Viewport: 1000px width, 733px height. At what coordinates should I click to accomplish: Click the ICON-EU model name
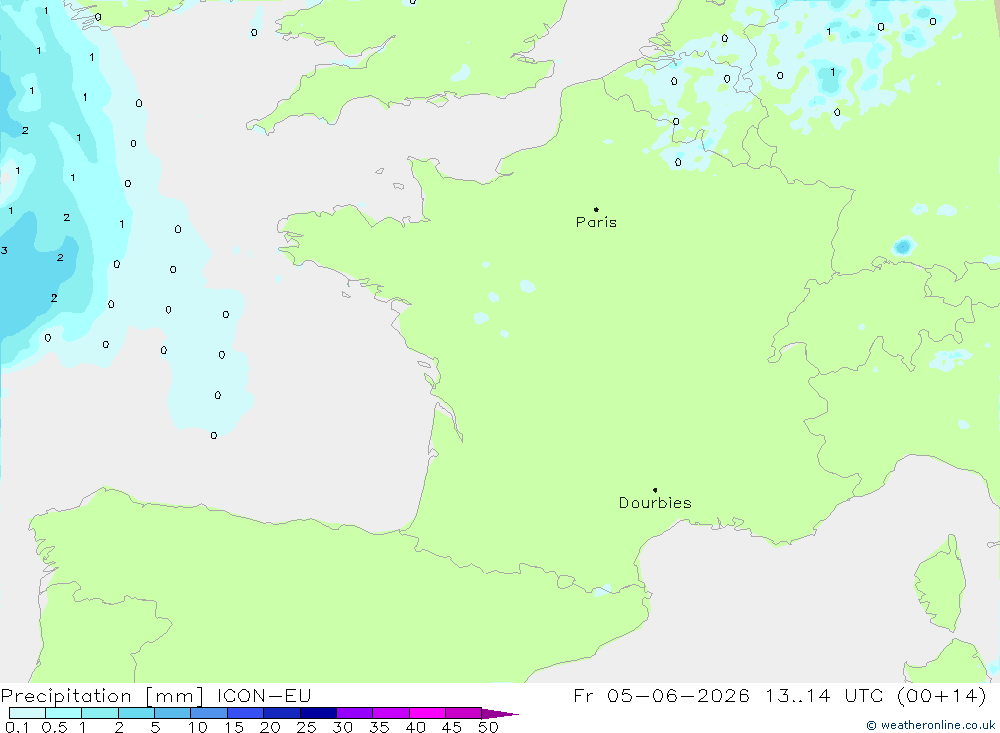point(264,695)
